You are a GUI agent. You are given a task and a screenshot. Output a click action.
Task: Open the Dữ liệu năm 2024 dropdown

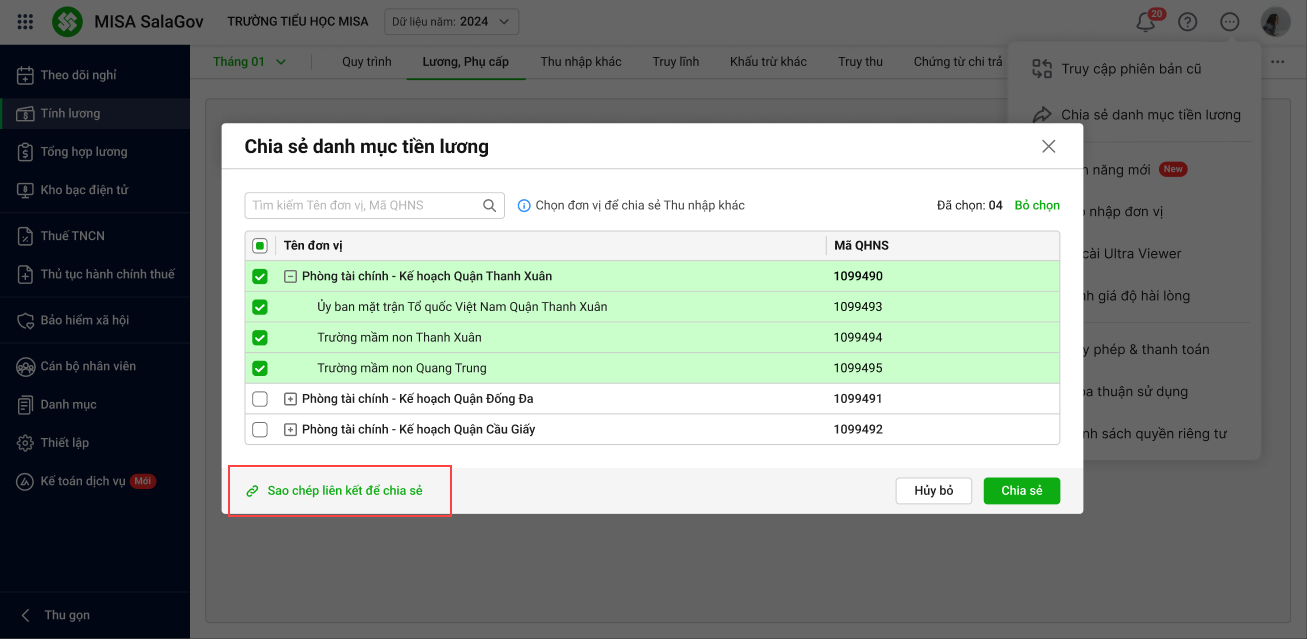451,22
